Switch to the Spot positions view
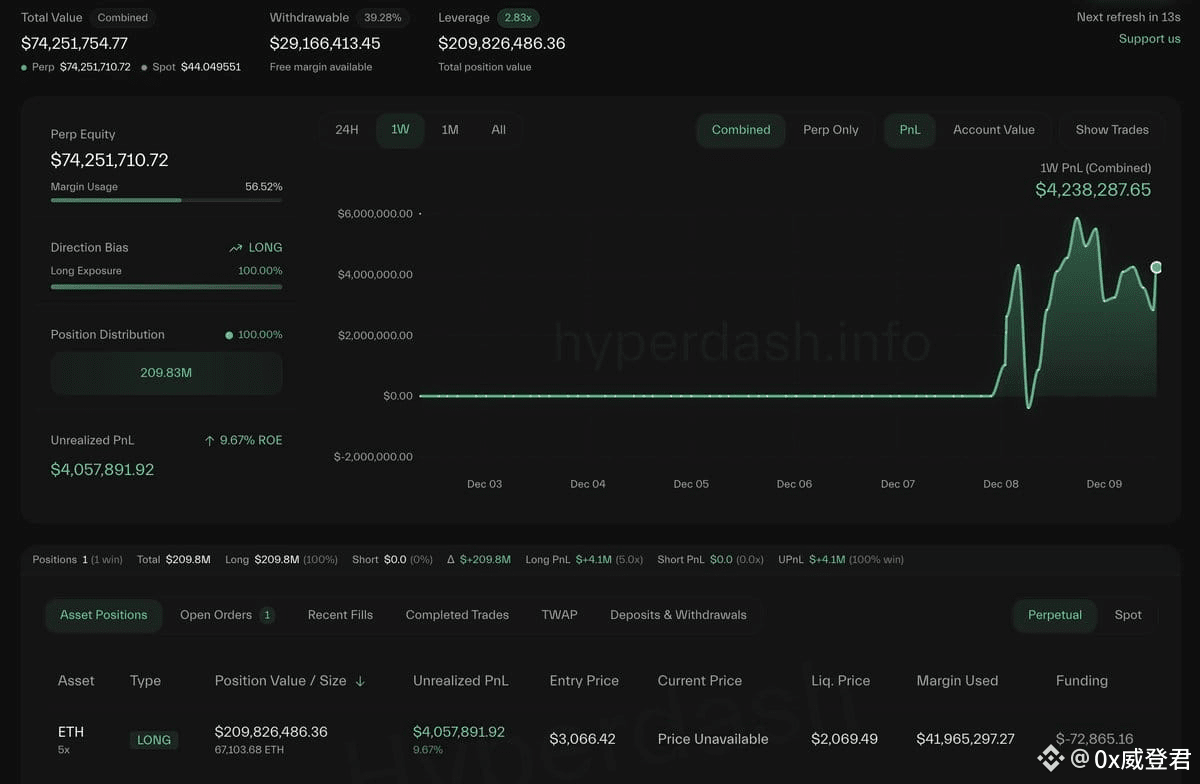The width and height of the screenshot is (1200, 784). click(x=1127, y=615)
